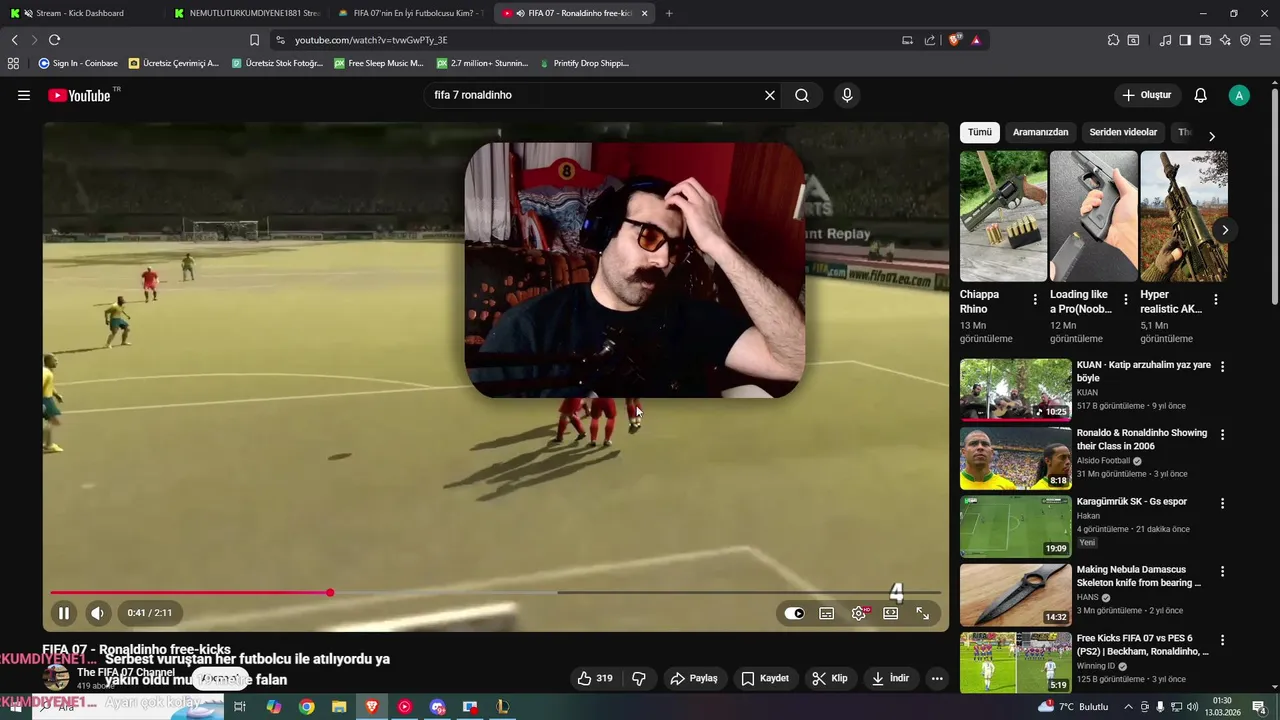This screenshot has height=720, width=1280.
Task: Toggle the autoplay switch in player
Action: (794, 613)
